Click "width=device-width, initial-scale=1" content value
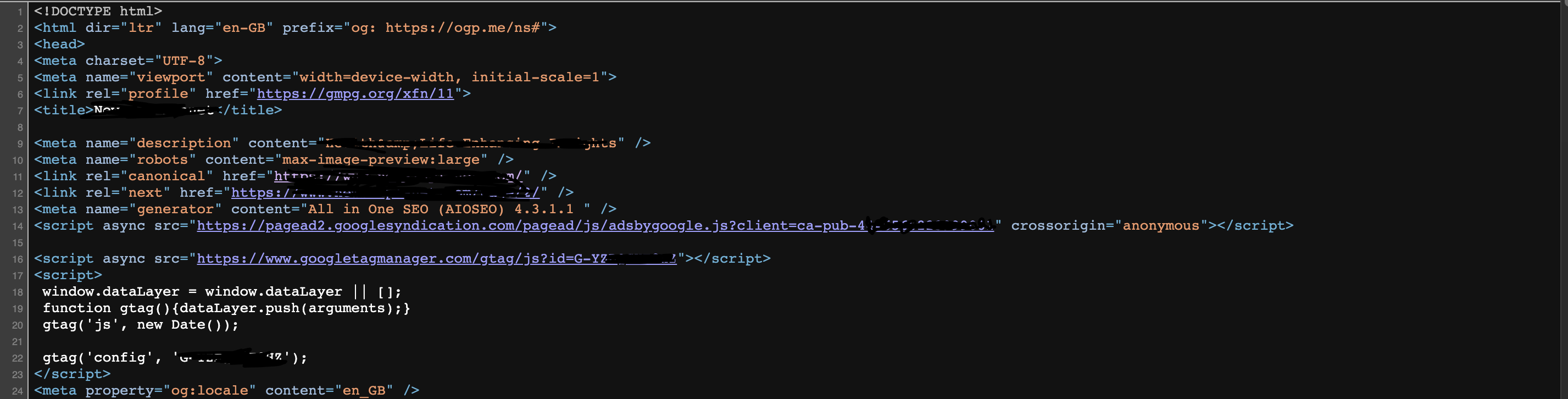Image resolution: width=1568 pixels, height=399 pixels. point(451,77)
